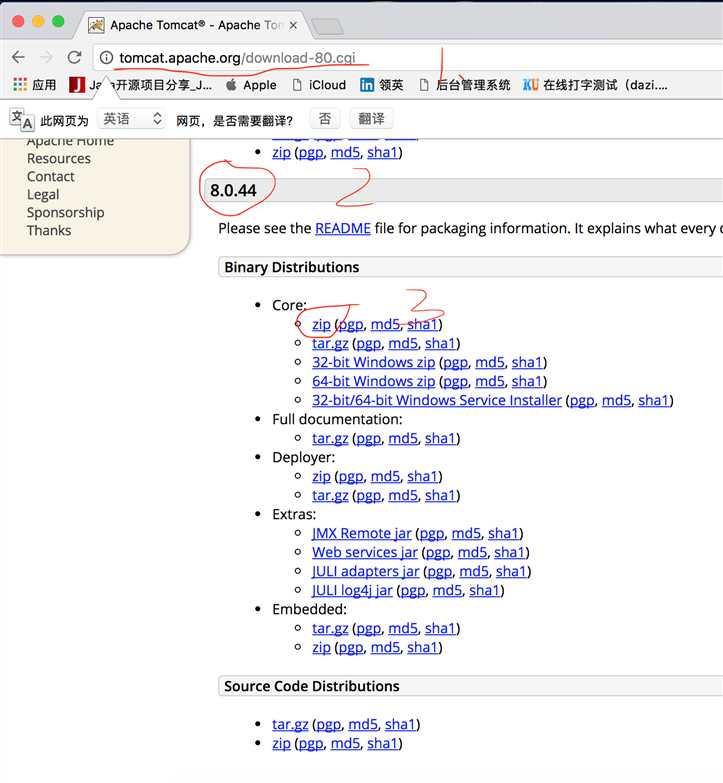Viewport: 723px width, 783px height.
Task: Open md5 checksum for Core zip
Action: tap(385, 324)
